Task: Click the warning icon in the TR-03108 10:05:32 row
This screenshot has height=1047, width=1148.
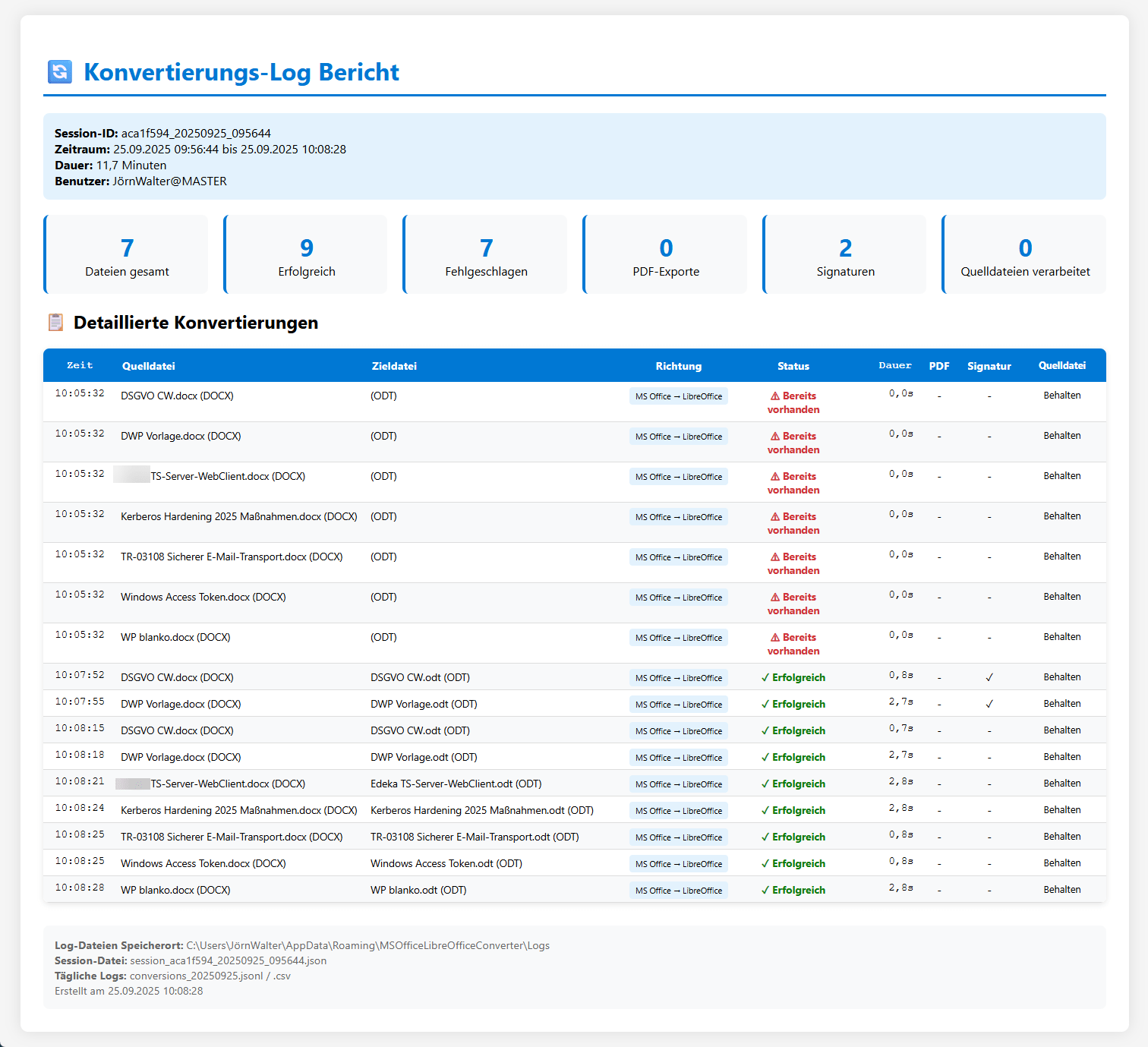Action: click(774, 557)
